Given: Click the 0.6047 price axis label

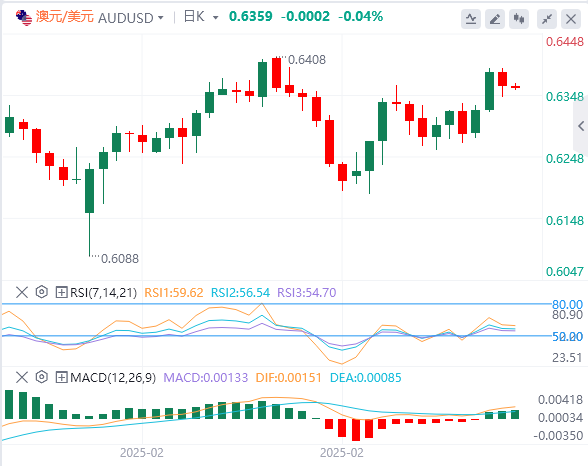Looking at the screenshot, I should click(x=565, y=271).
